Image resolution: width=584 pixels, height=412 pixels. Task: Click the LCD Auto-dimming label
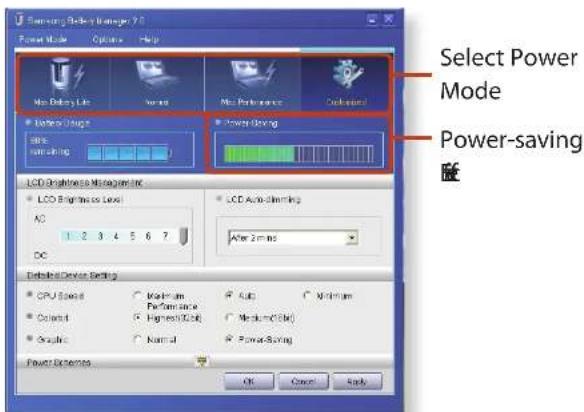[x=263, y=200]
